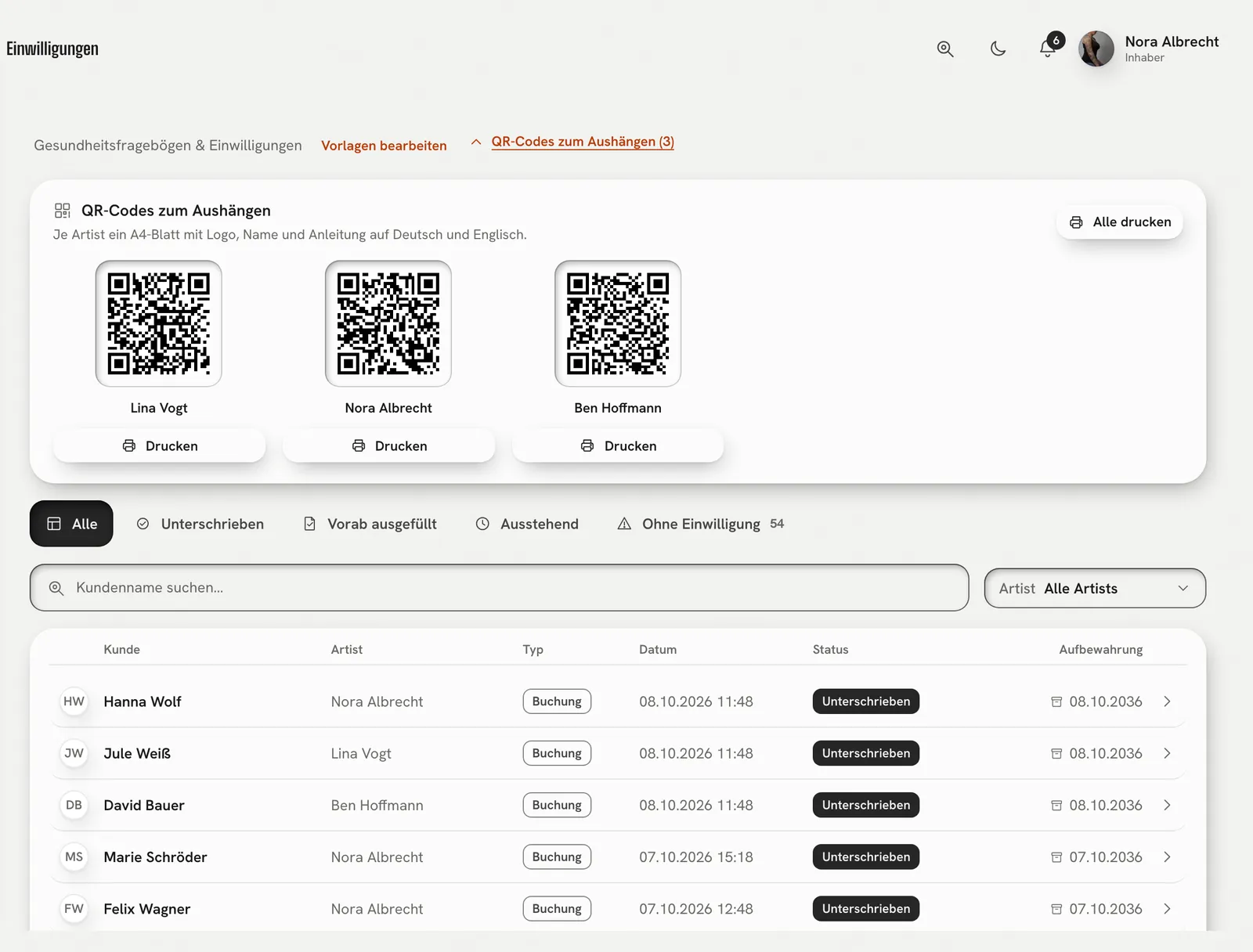1253x952 pixels.
Task: Click Unterschrieben status of David Bauer
Action: tap(866, 805)
